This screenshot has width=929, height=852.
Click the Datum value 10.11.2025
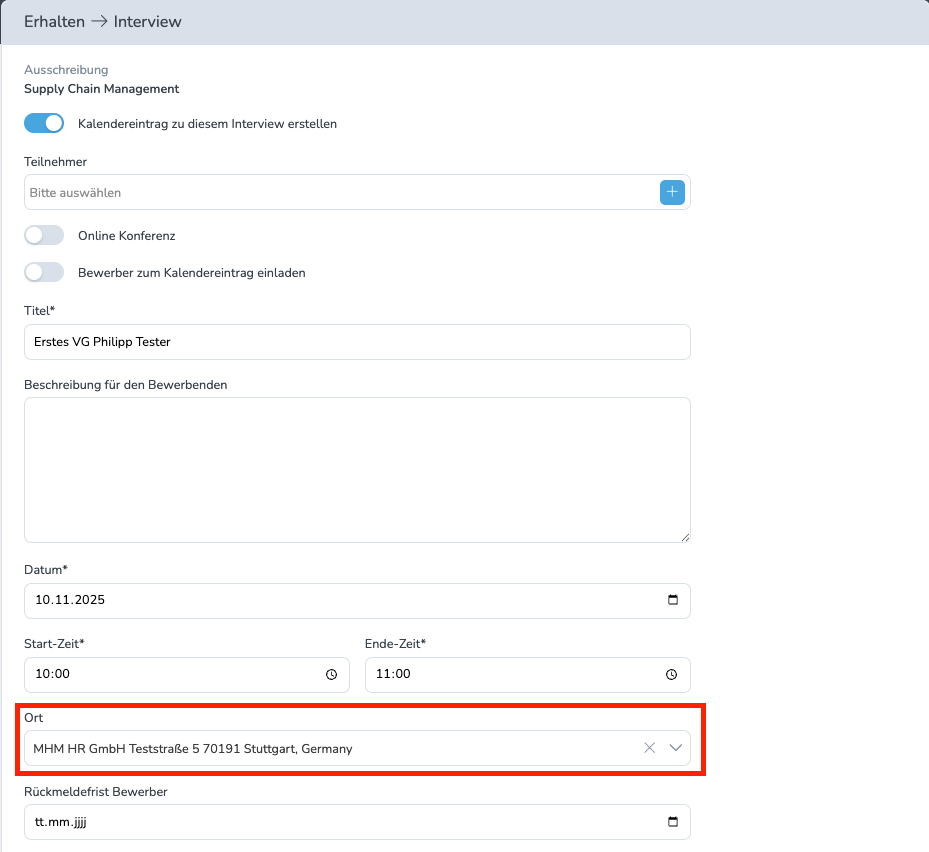tap(70, 600)
